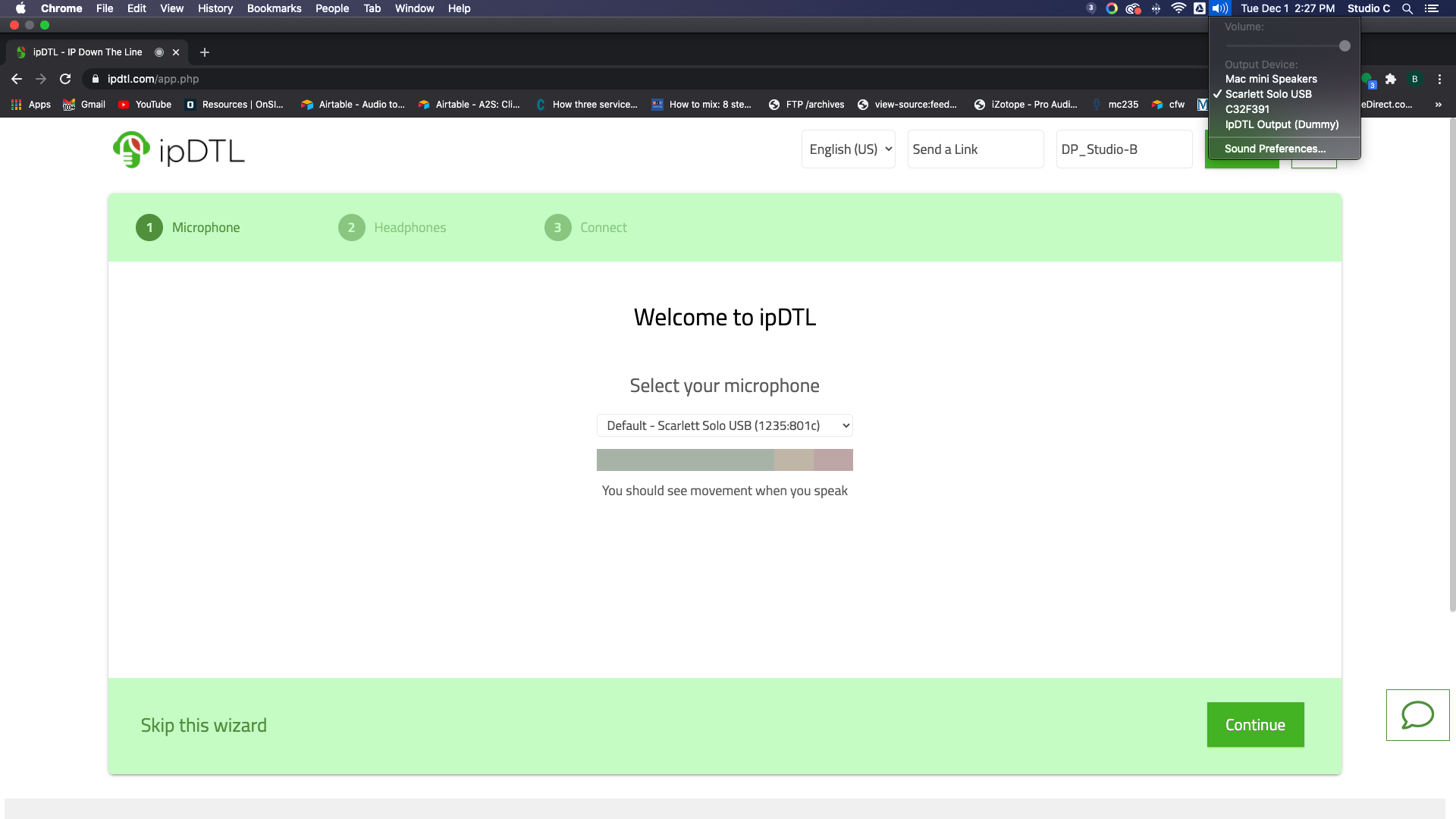
Task: Reload the ipDTL page
Action: click(65, 79)
